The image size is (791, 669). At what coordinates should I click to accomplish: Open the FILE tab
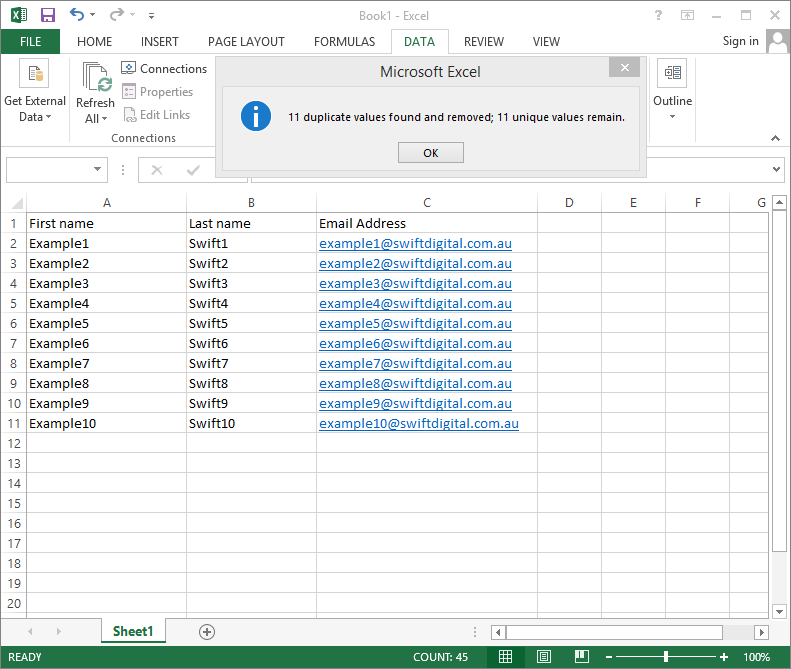(30, 41)
